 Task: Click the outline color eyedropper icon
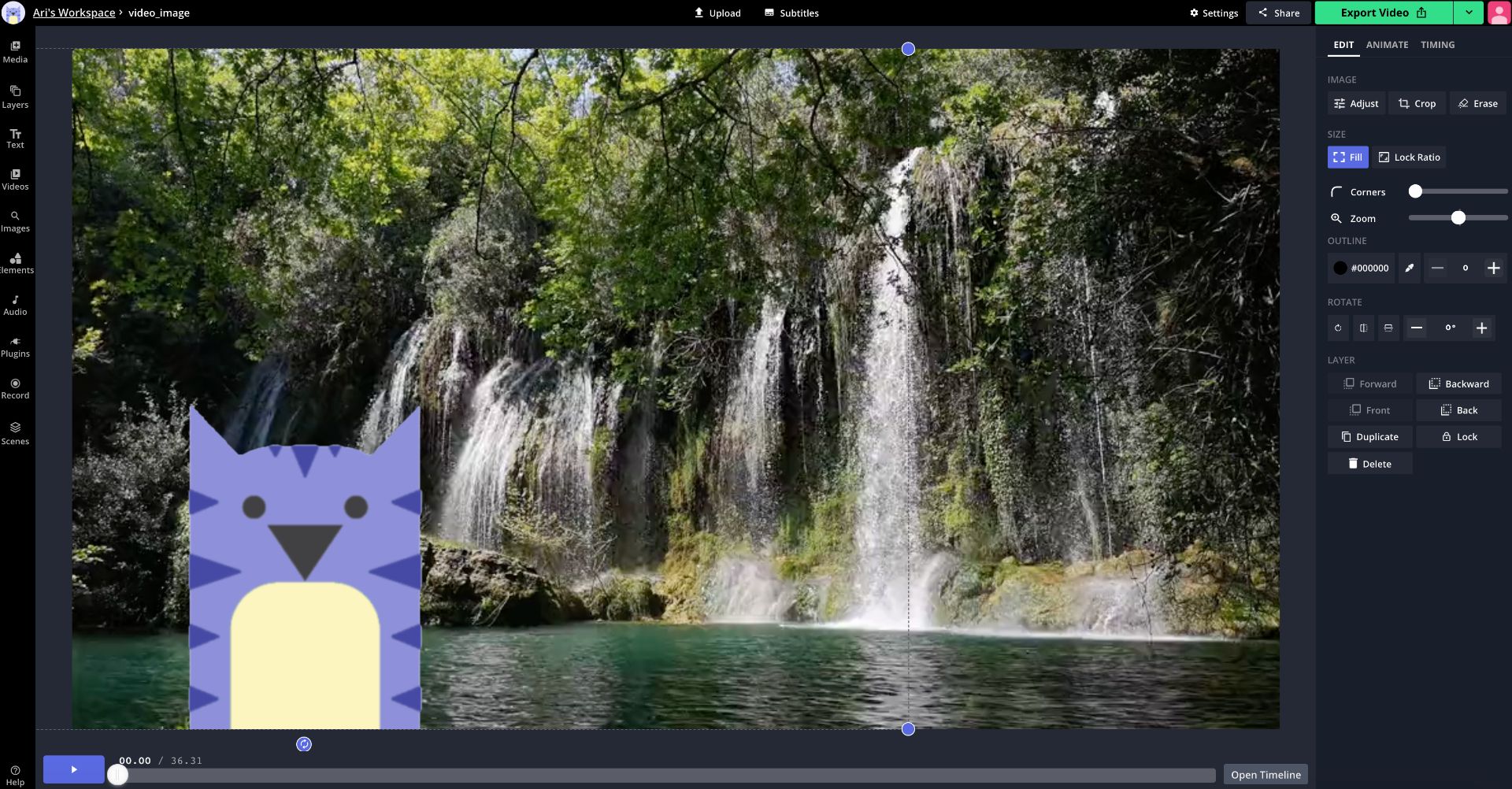(x=1409, y=268)
